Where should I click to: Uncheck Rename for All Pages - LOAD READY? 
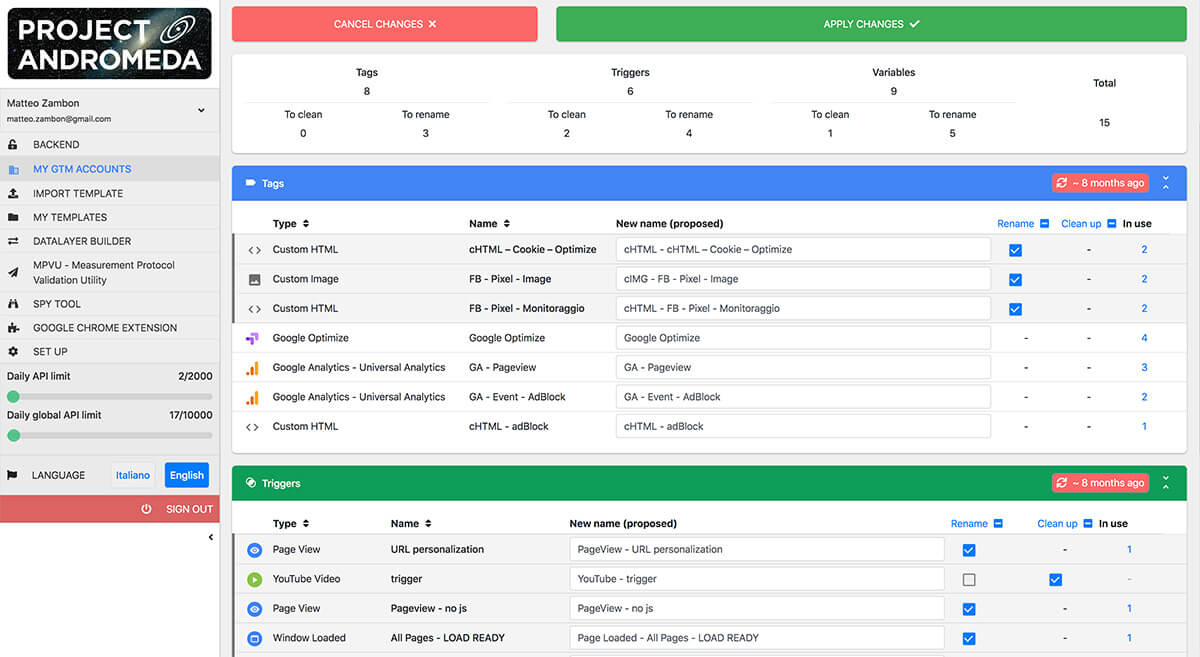968,638
